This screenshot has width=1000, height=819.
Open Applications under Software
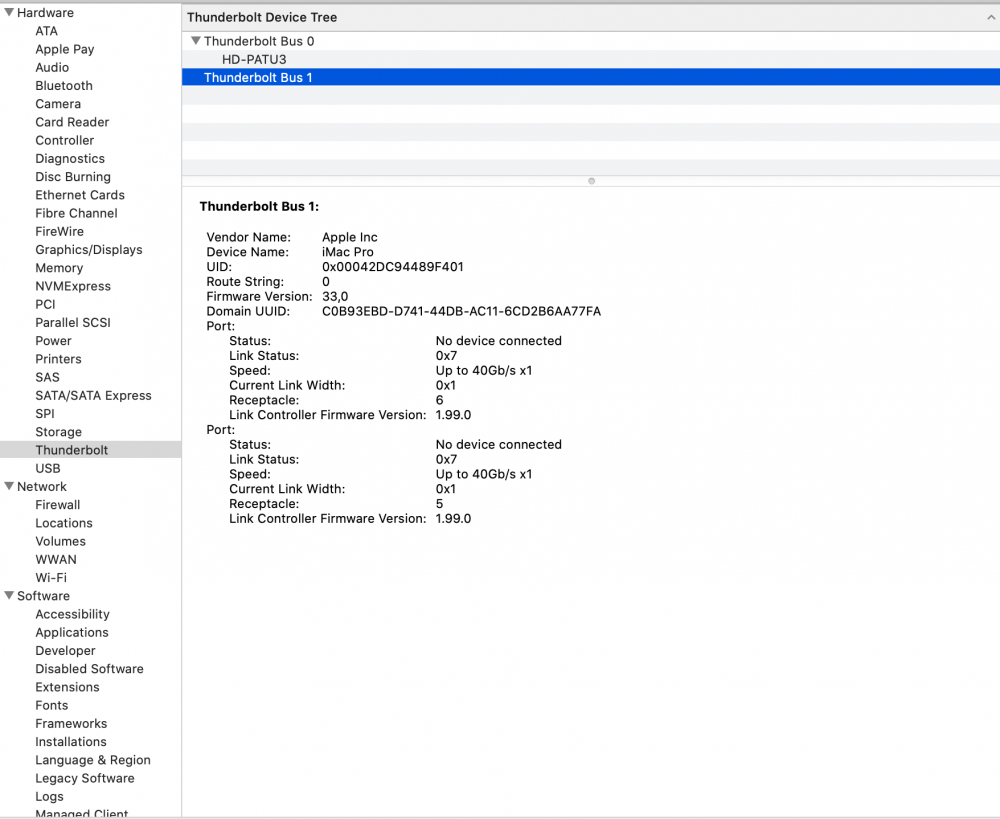pyautogui.click(x=71, y=632)
